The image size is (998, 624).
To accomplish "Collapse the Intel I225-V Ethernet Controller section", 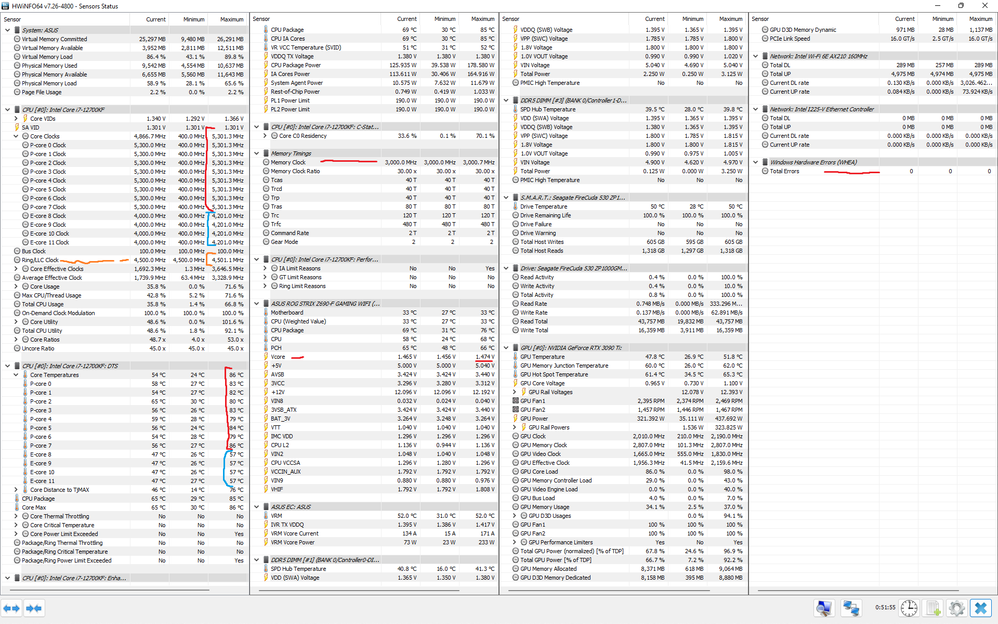I will pos(756,109).
